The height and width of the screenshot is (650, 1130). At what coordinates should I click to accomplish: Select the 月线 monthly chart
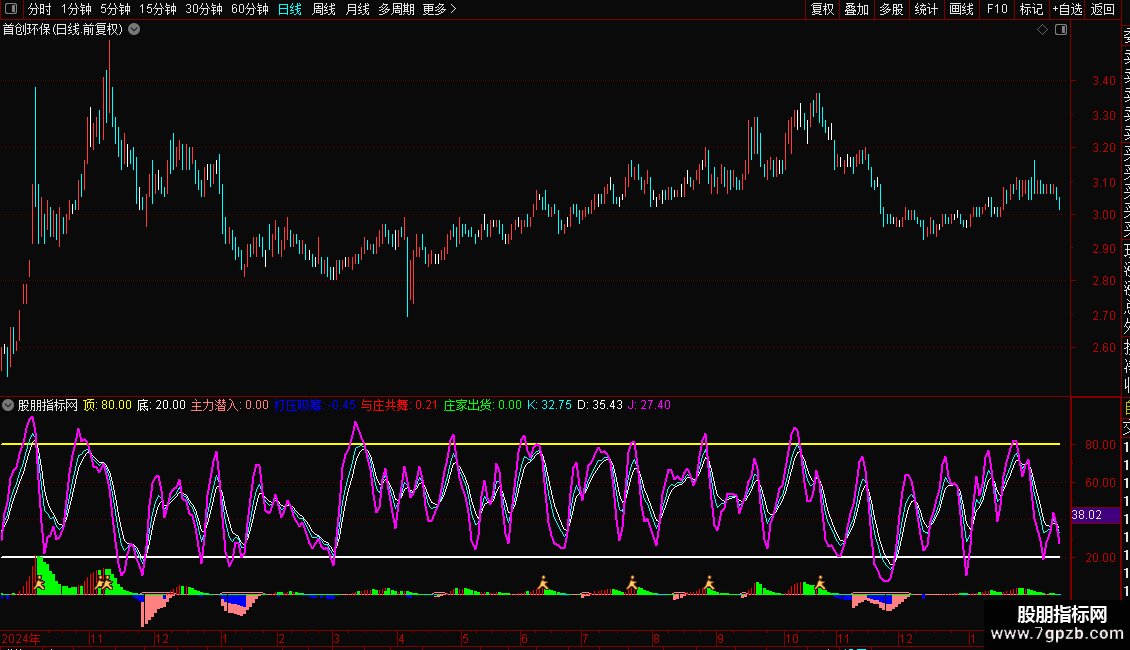point(357,9)
